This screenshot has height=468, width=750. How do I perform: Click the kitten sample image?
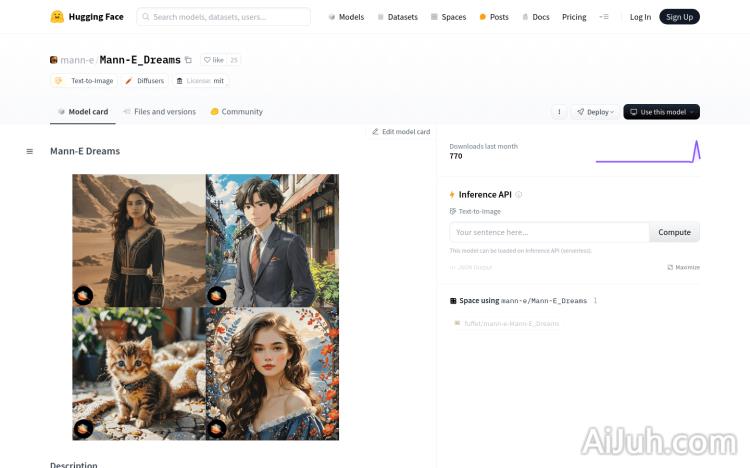click(x=139, y=373)
